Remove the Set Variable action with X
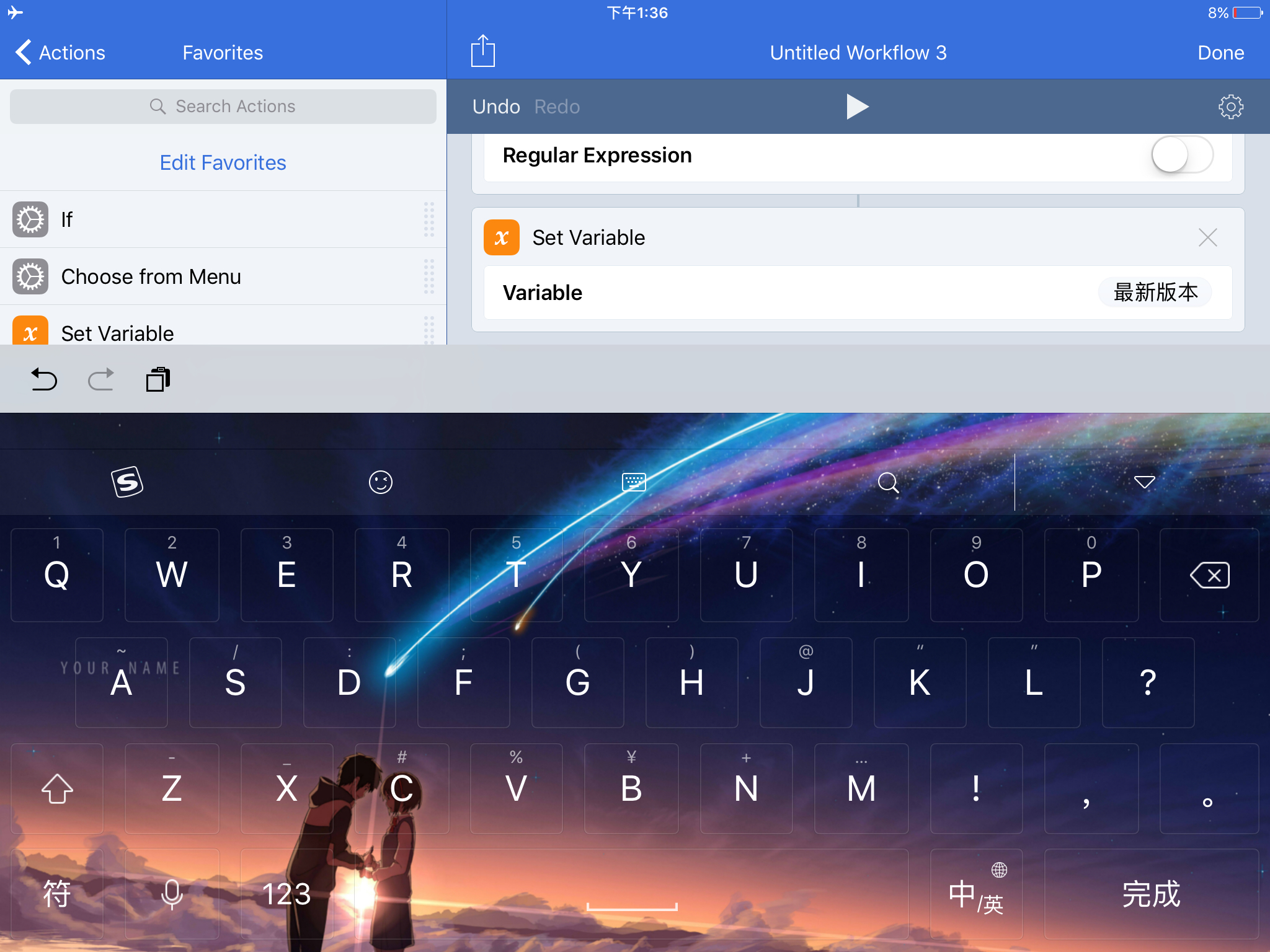The image size is (1270, 952). click(1207, 237)
